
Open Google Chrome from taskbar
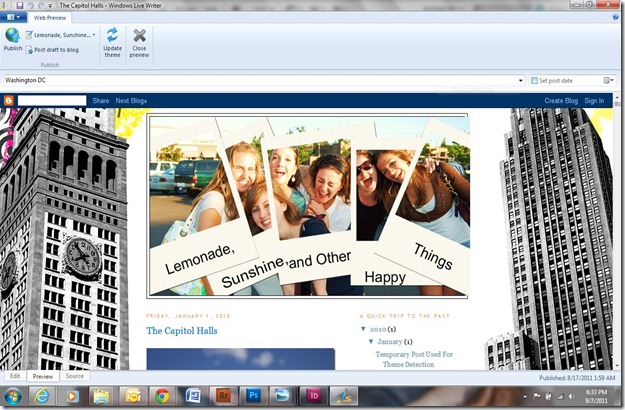162,396
